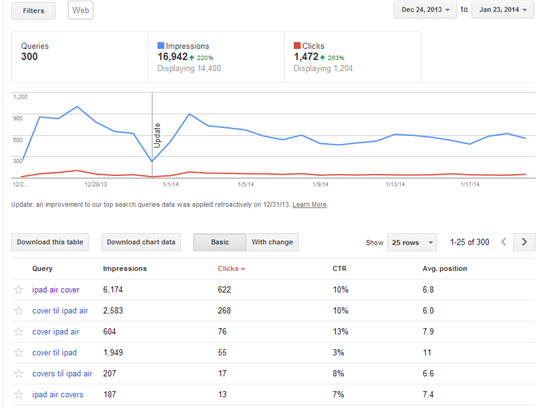The height and width of the screenshot is (407, 549).
Task: Expand the 25 rows show dropdown
Action: tap(412, 242)
